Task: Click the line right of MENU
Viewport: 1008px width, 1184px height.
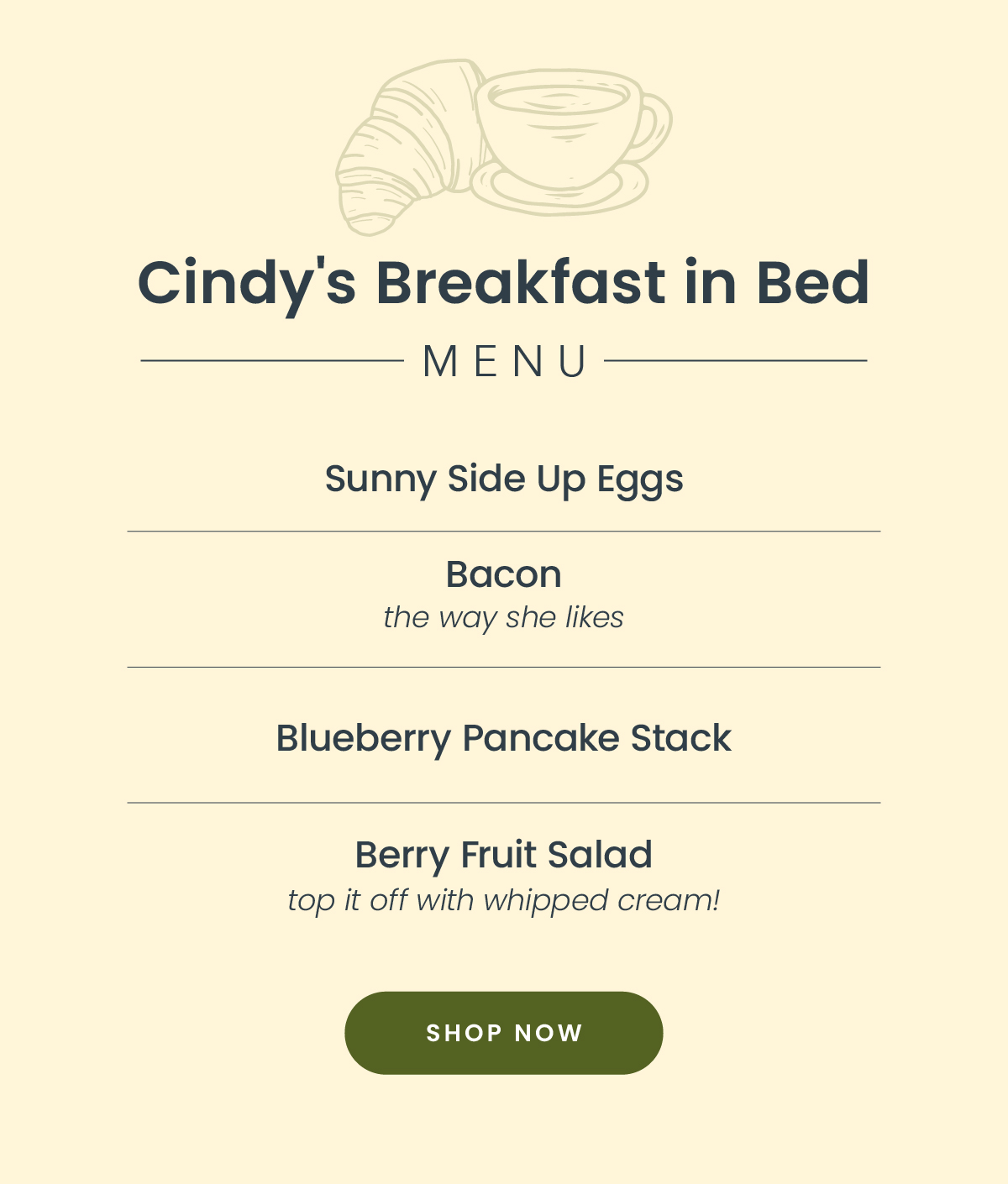Action: point(736,361)
